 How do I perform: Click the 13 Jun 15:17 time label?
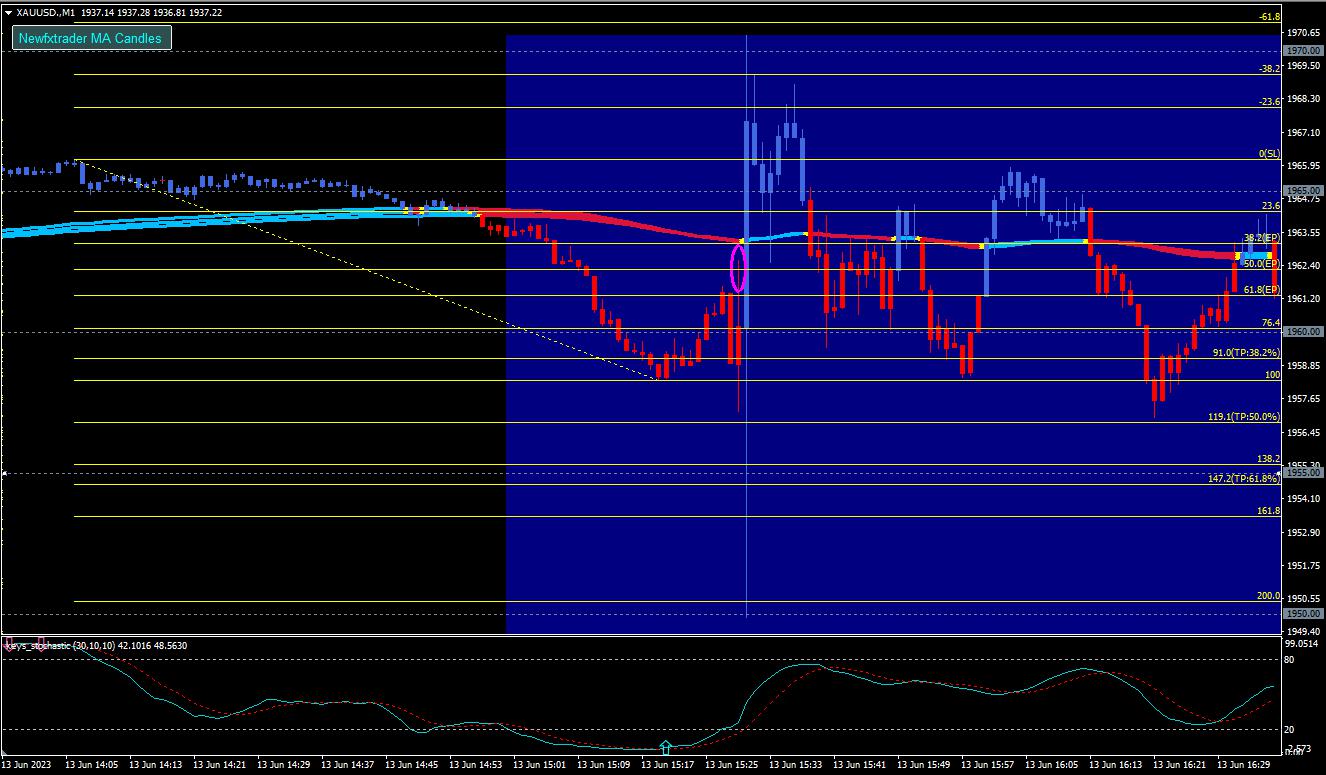coord(668,765)
